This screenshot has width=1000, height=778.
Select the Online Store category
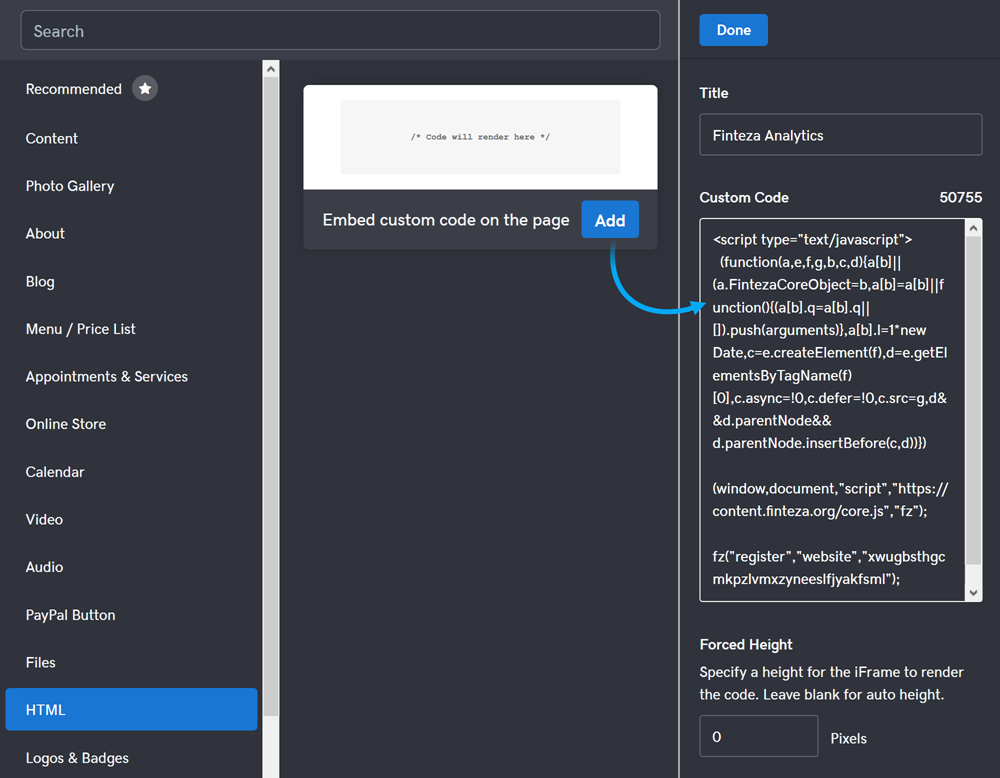[66, 424]
